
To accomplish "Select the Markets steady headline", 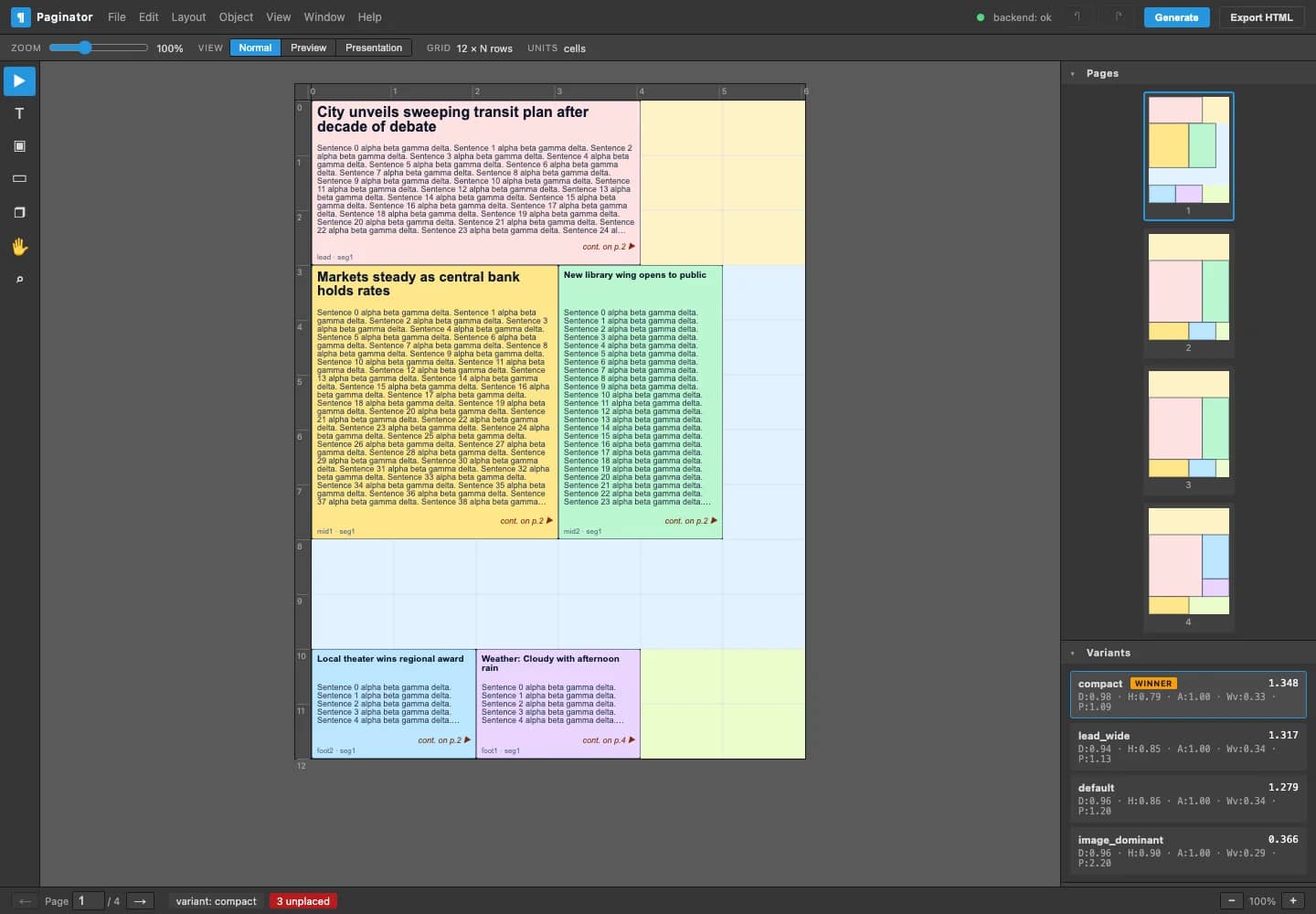I will (x=419, y=283).
